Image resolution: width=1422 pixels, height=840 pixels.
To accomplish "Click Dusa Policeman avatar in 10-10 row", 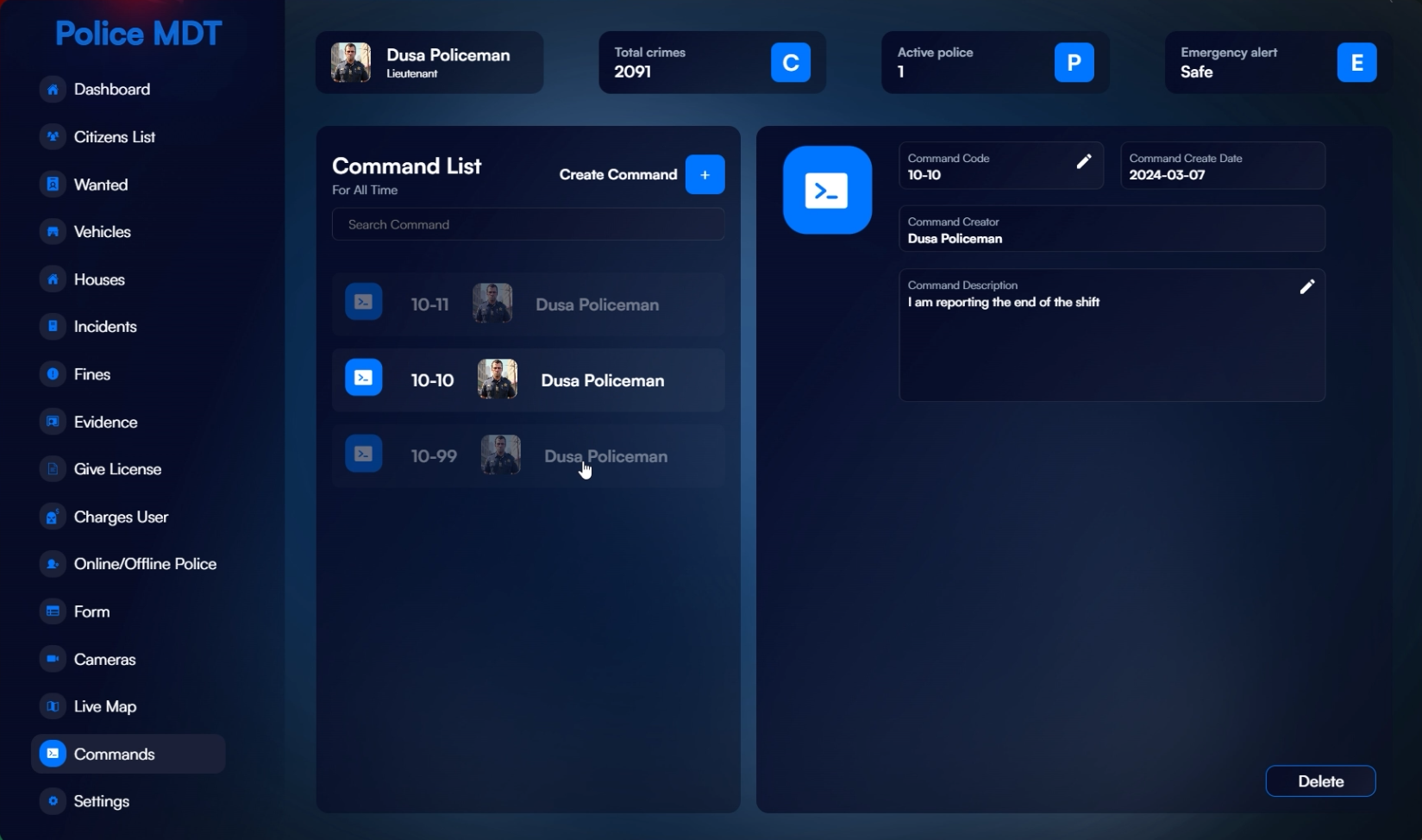I will pyautogui.click(x=498, y=379).
